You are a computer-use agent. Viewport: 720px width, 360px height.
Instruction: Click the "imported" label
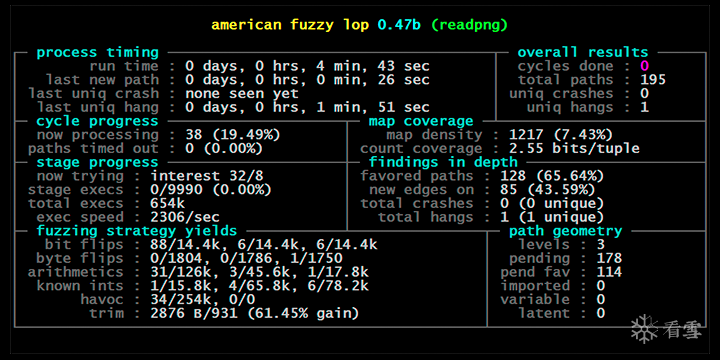coord(535,286)
